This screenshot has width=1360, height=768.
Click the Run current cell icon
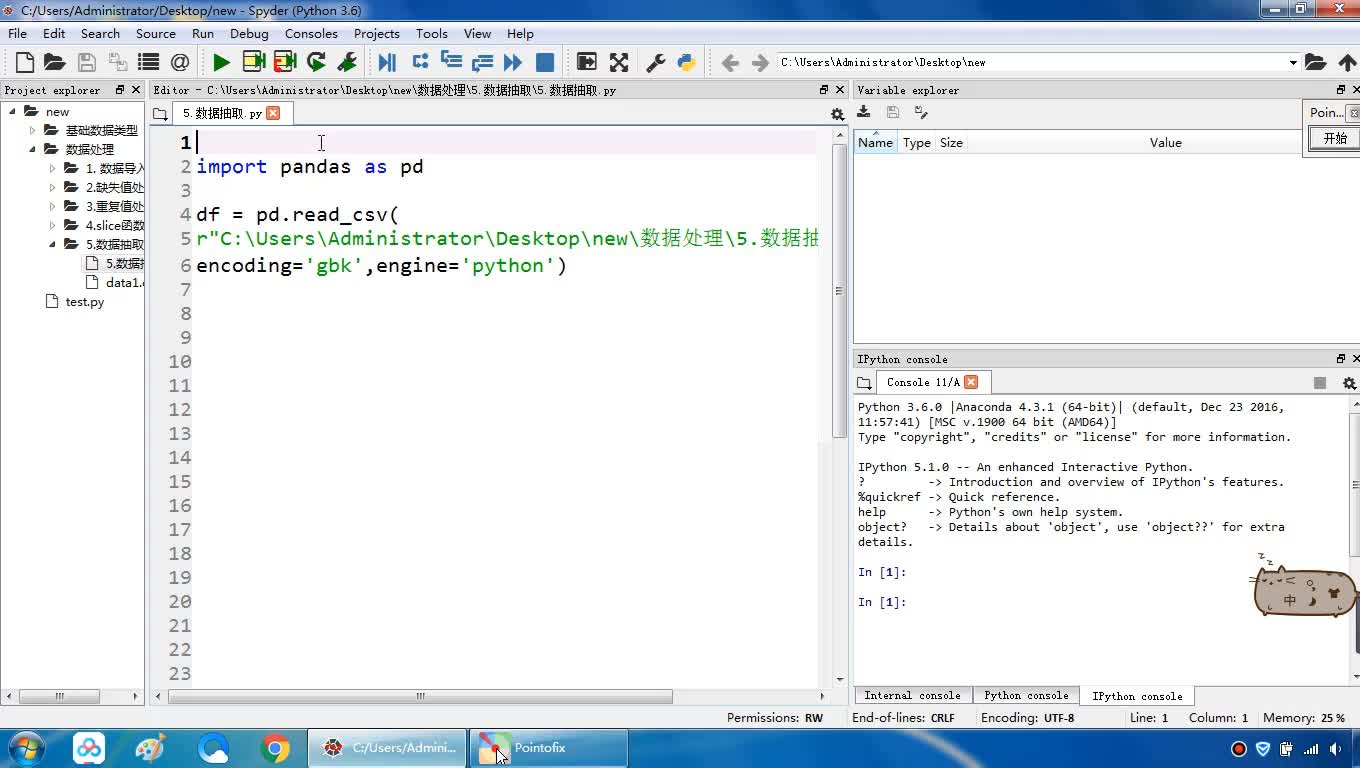click(x=254, y=62)
